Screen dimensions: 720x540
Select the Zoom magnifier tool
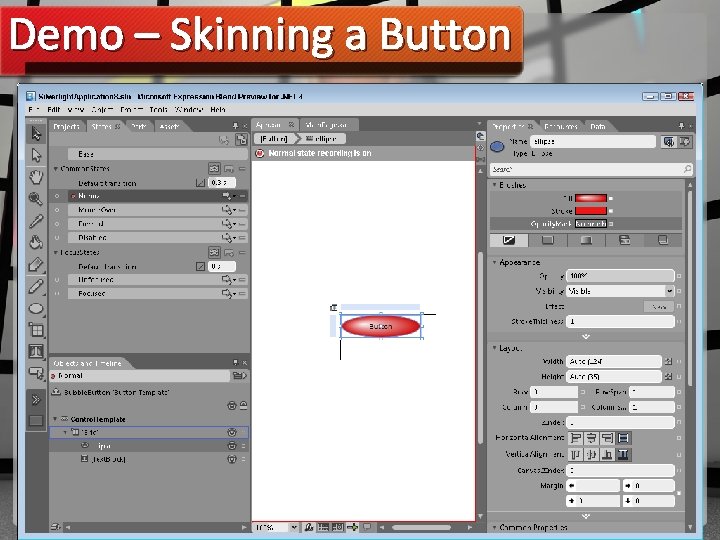point(36,199)
